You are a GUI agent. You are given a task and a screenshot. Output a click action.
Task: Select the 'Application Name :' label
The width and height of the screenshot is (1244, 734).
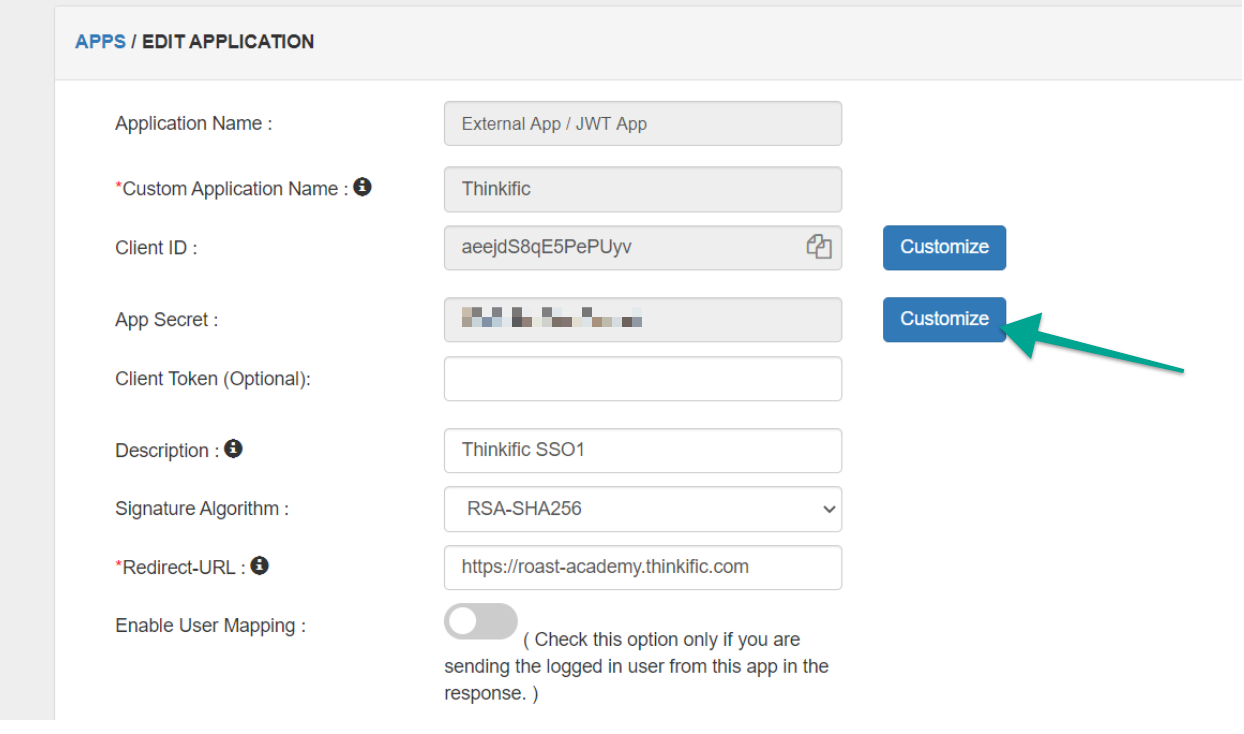click(x=194, y=124)
